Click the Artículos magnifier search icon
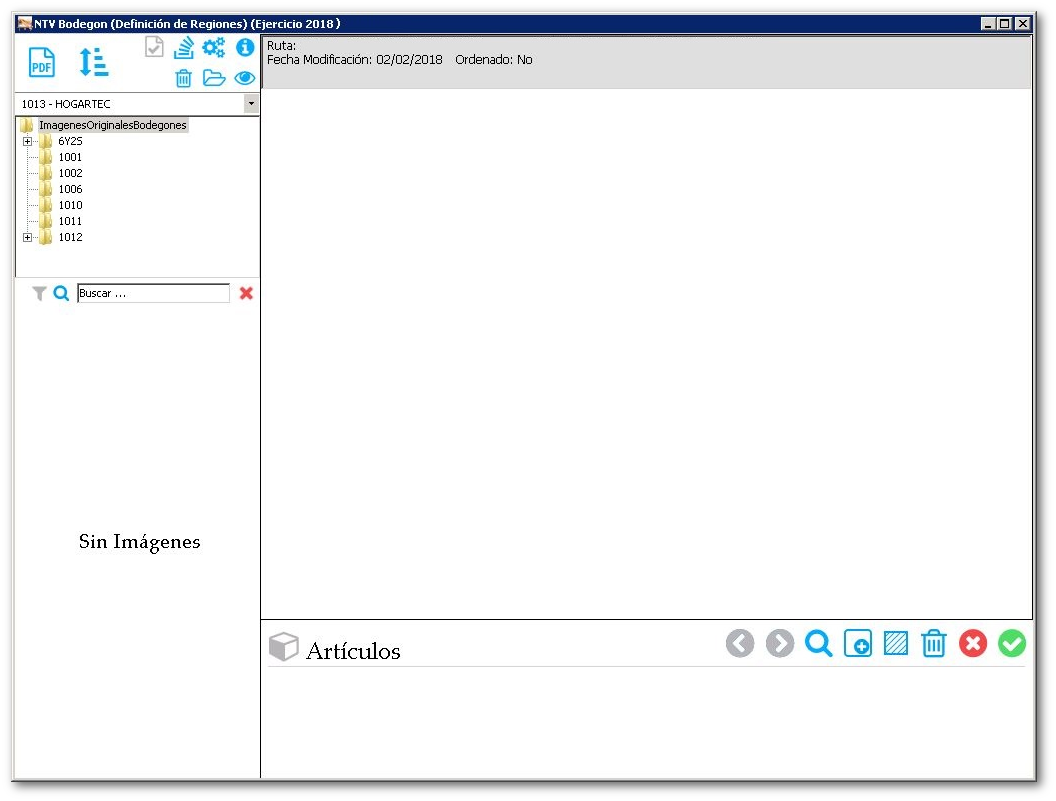The height and width of the screenshot is (801, 1056). click(x=818, y=643)
